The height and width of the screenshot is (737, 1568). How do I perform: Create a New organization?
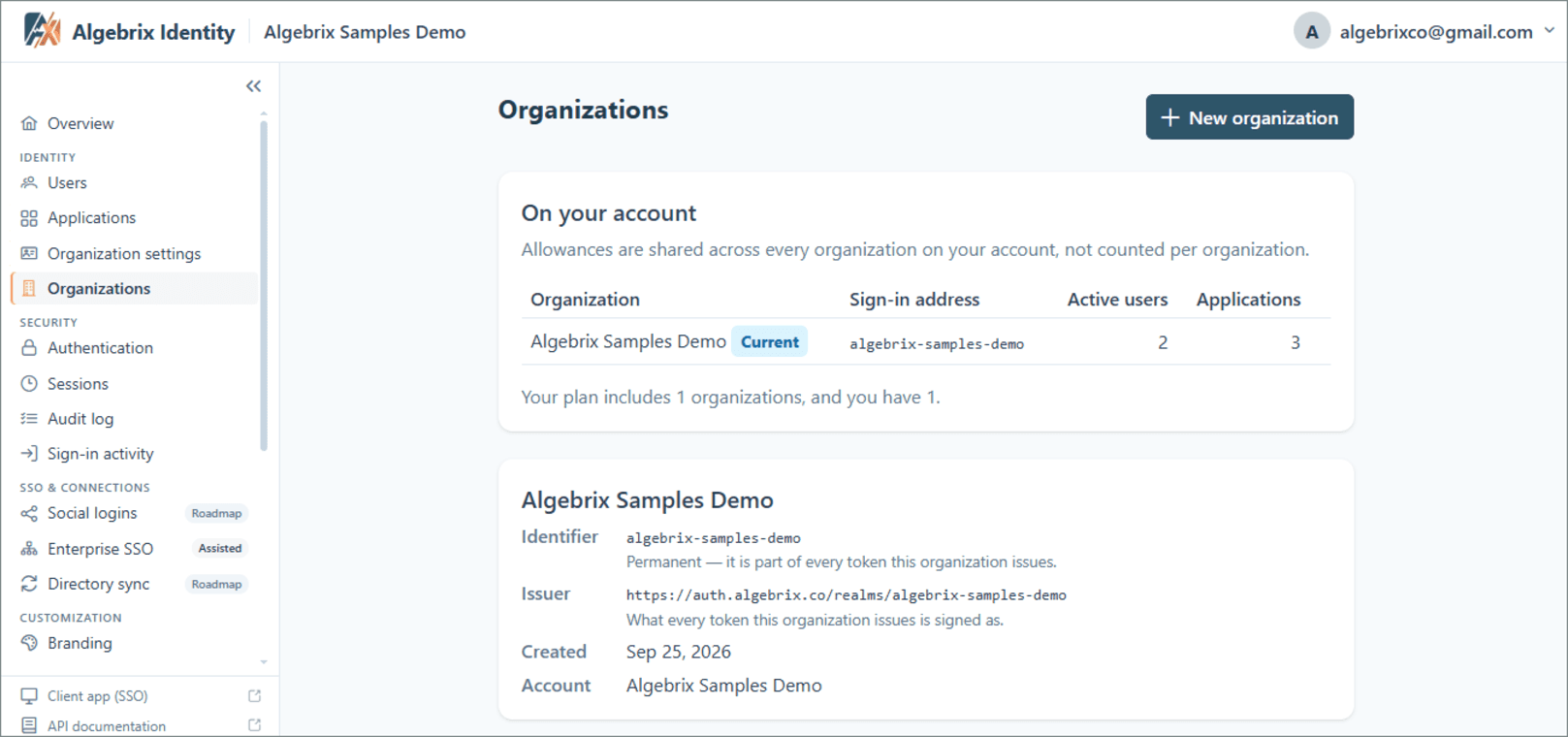coord(1249,117)
